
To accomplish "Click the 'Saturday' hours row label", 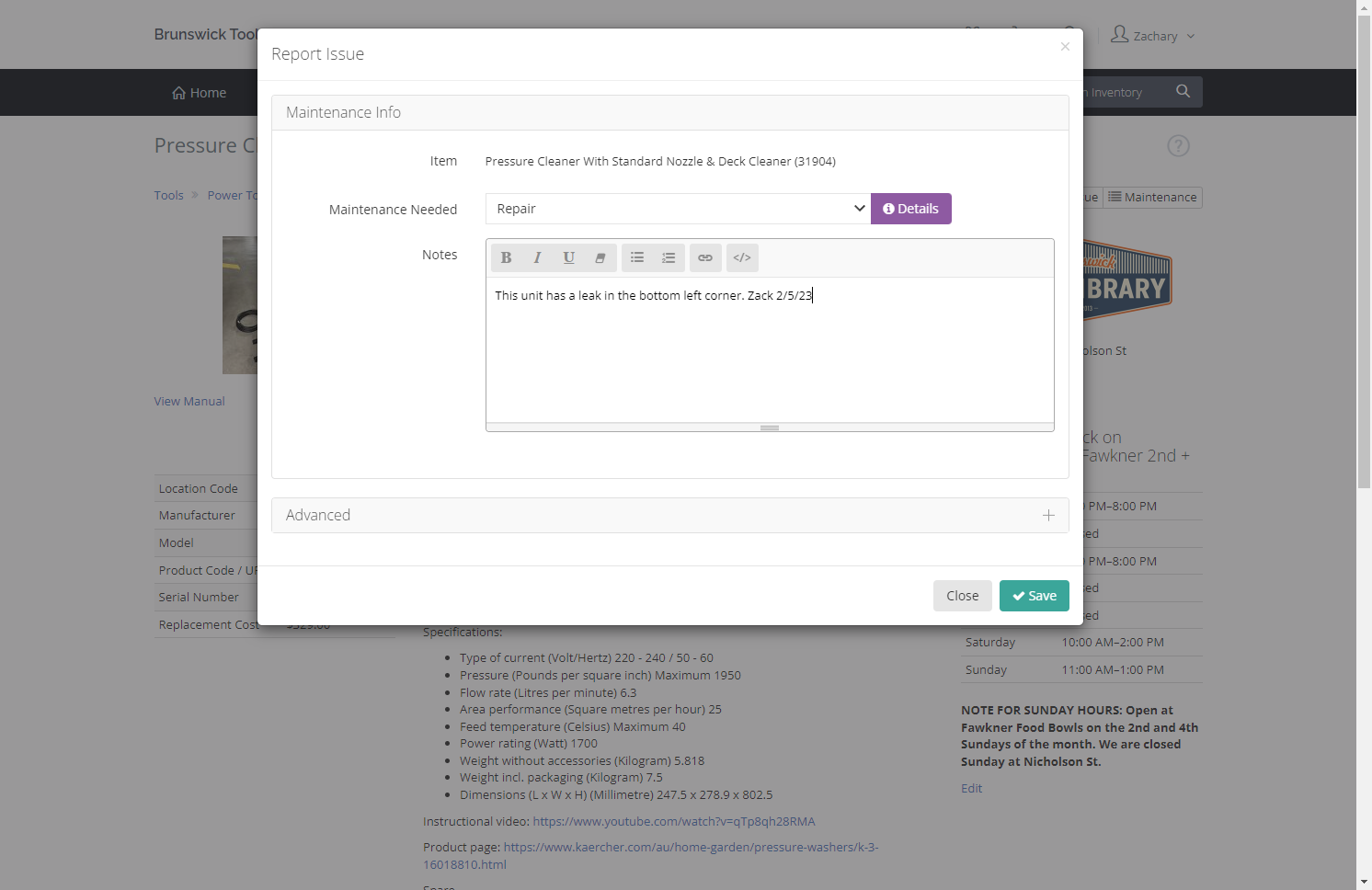I will click(x=990, y=643).
